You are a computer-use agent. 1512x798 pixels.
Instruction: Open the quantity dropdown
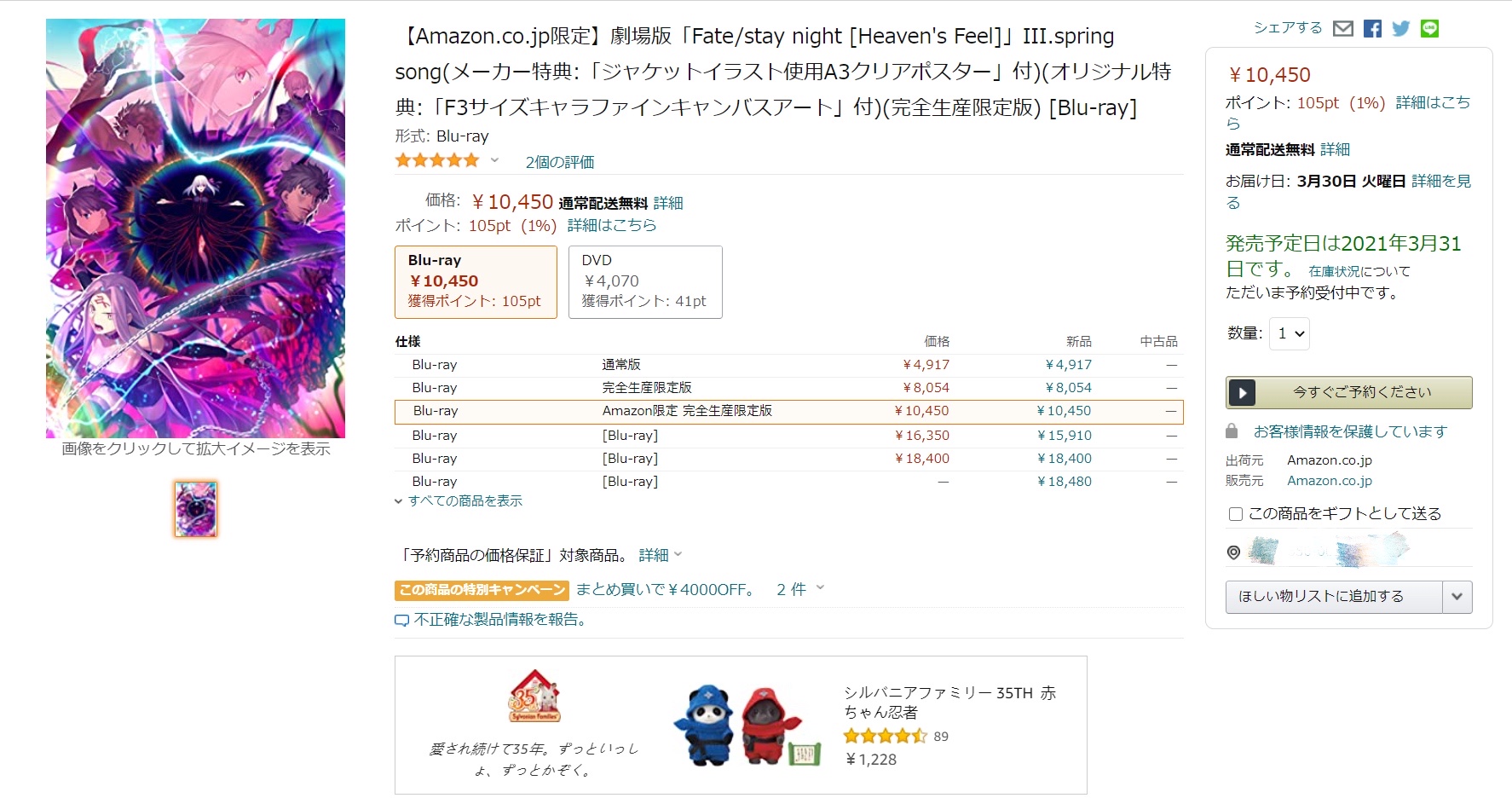coord(1290,333)
